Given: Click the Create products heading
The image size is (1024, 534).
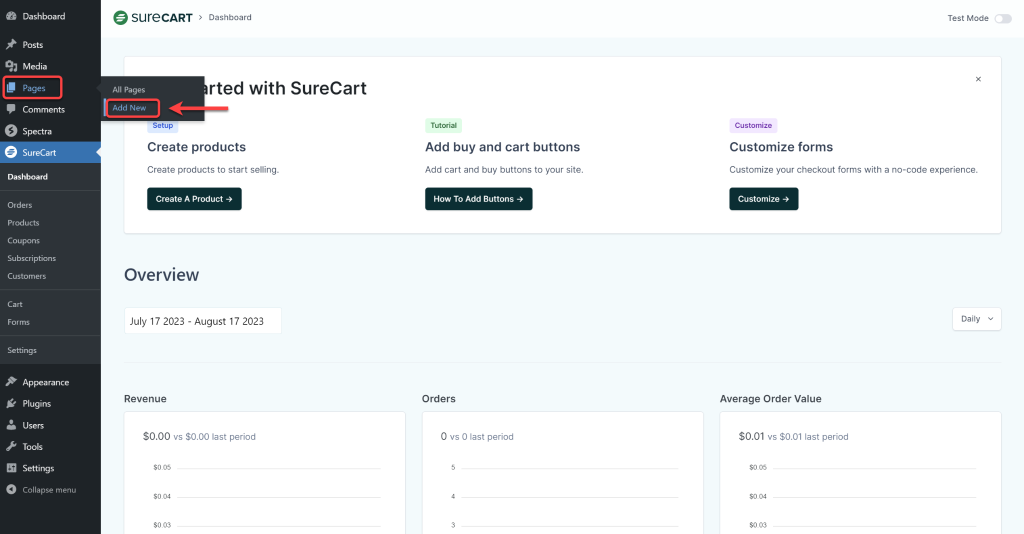Looking at the screenshot, I should click(x=197, y=147).
